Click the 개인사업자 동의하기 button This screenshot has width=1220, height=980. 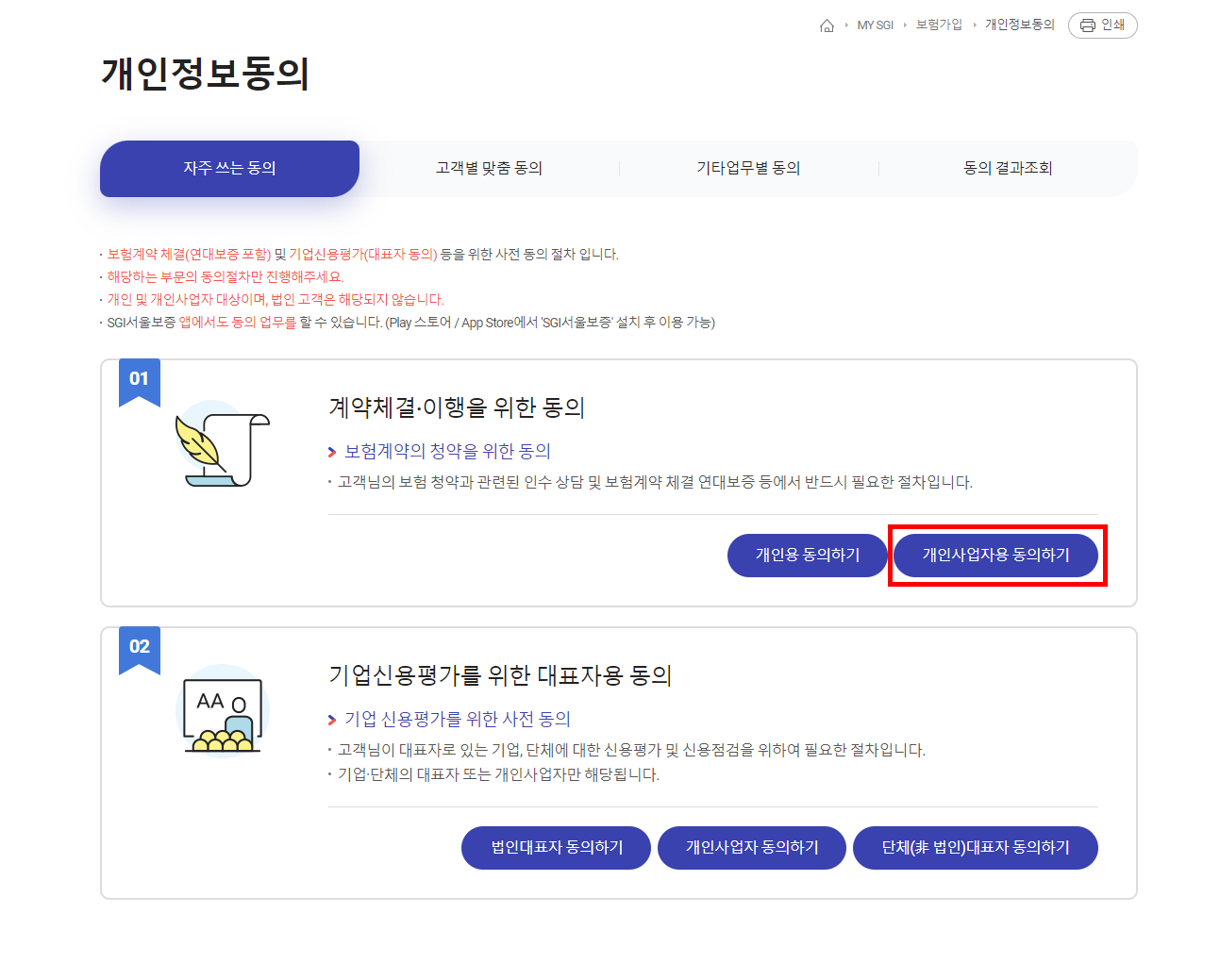point(751,848)
